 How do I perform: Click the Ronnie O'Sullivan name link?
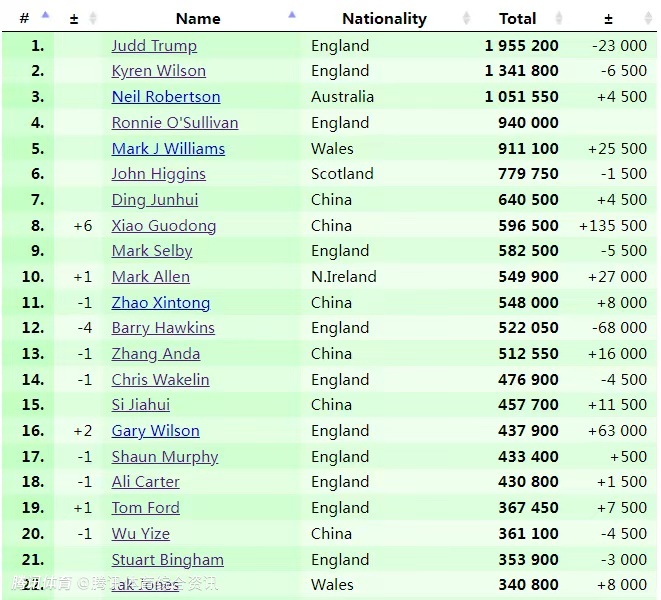coord(174,123)
